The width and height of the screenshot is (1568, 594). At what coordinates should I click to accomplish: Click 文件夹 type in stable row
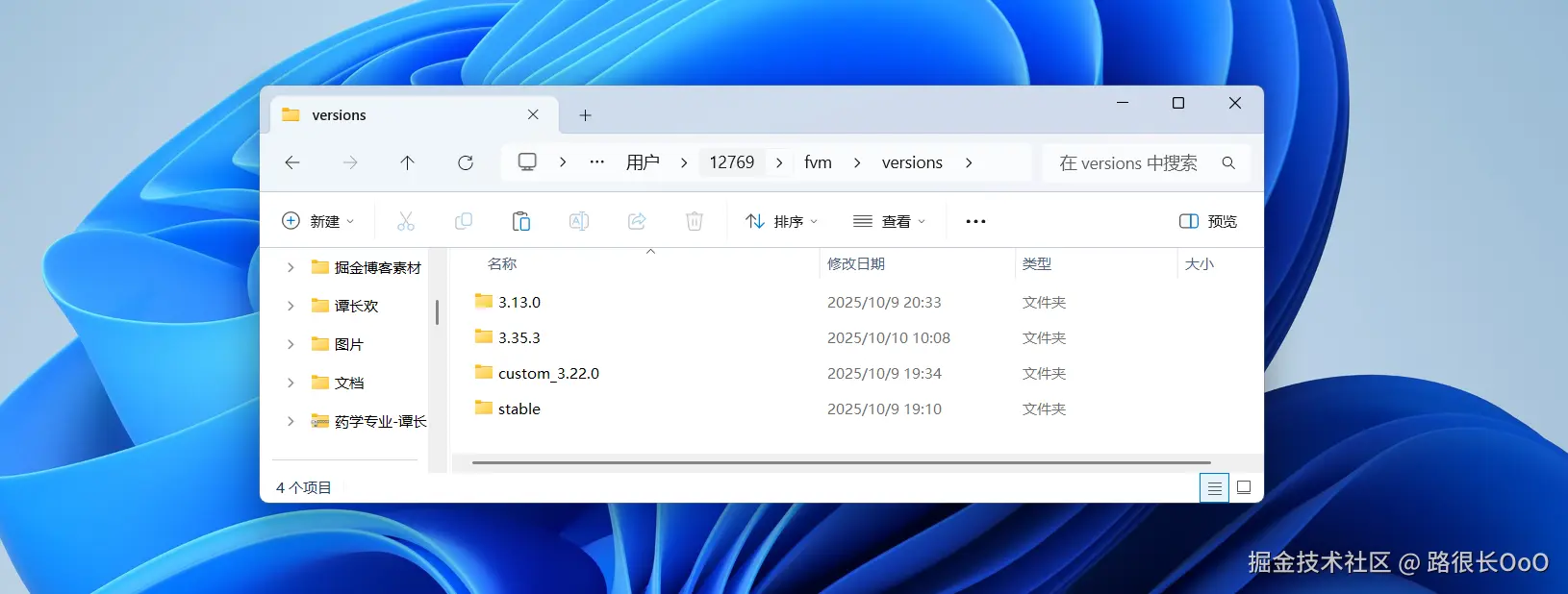[1044, 408]
